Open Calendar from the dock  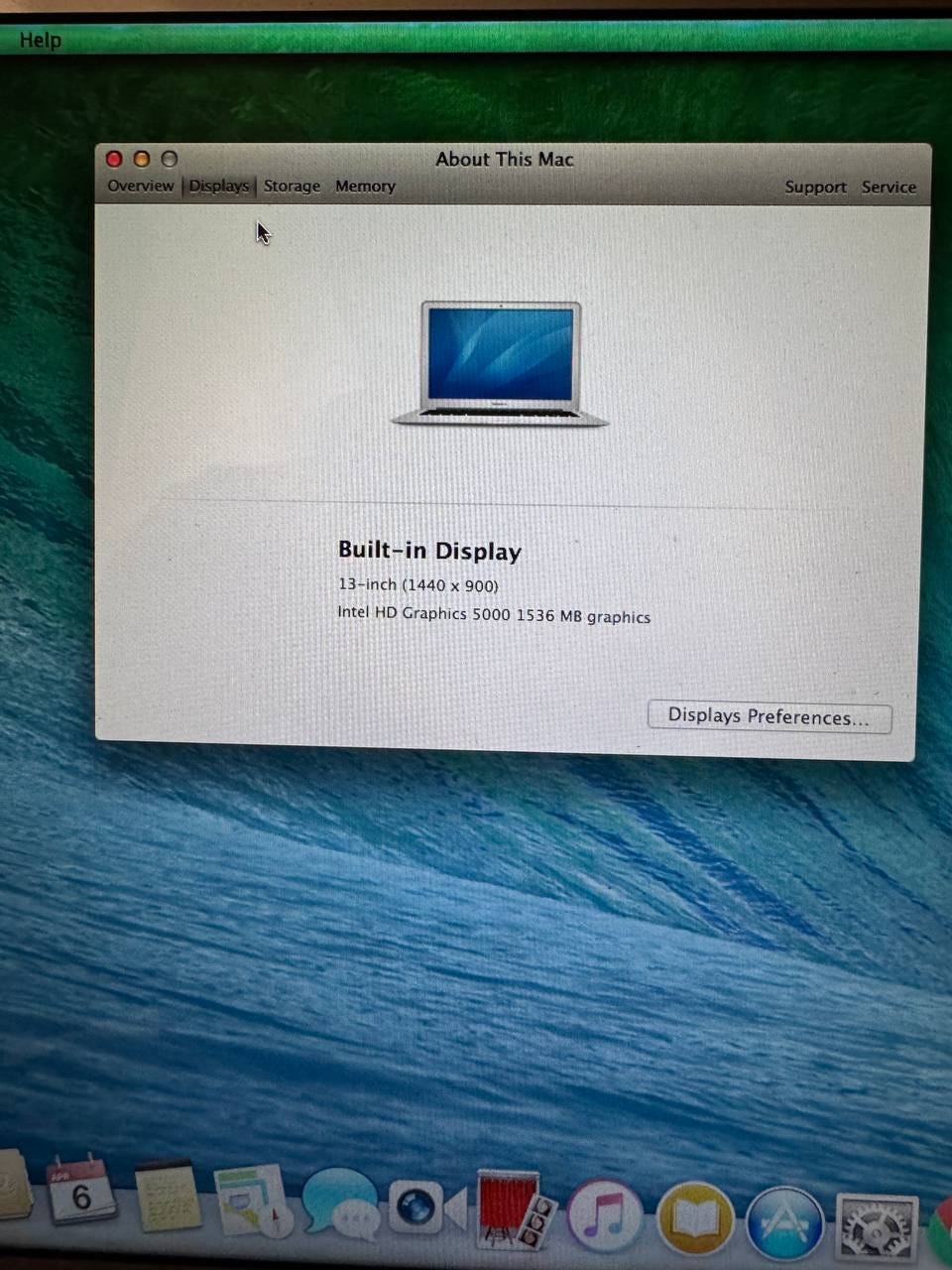pyautogui.click(x=81, y=1191)
